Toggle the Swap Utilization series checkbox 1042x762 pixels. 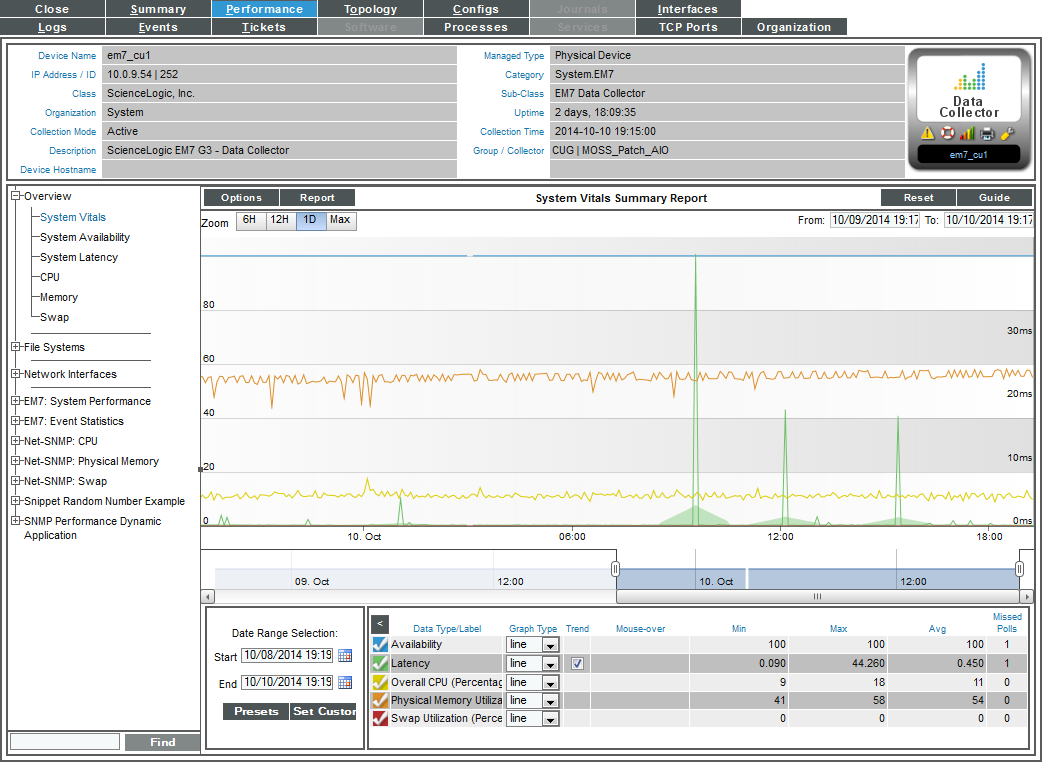pyautogui.click(x=380, y=718)
